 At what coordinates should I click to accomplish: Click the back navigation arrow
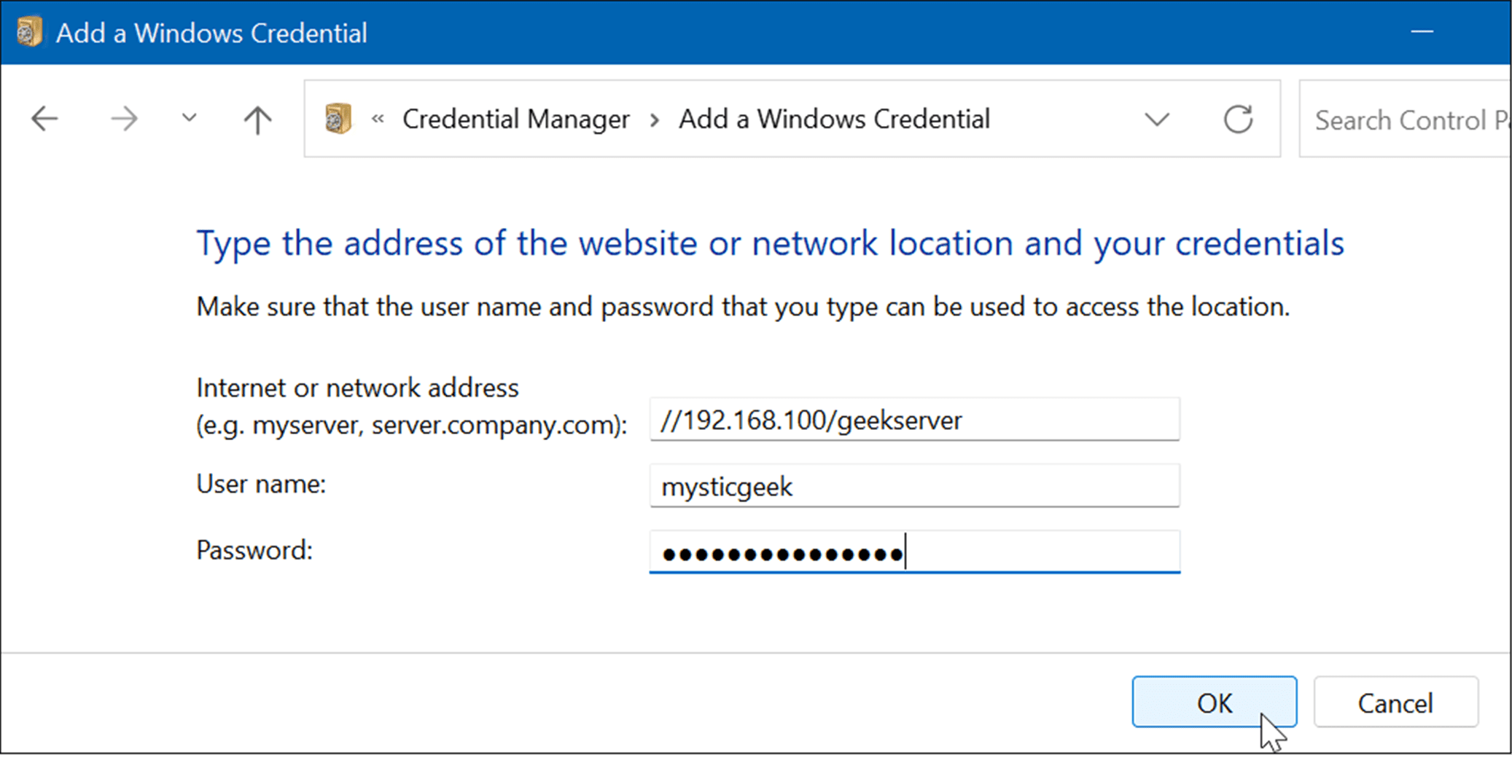click(44, 118)
